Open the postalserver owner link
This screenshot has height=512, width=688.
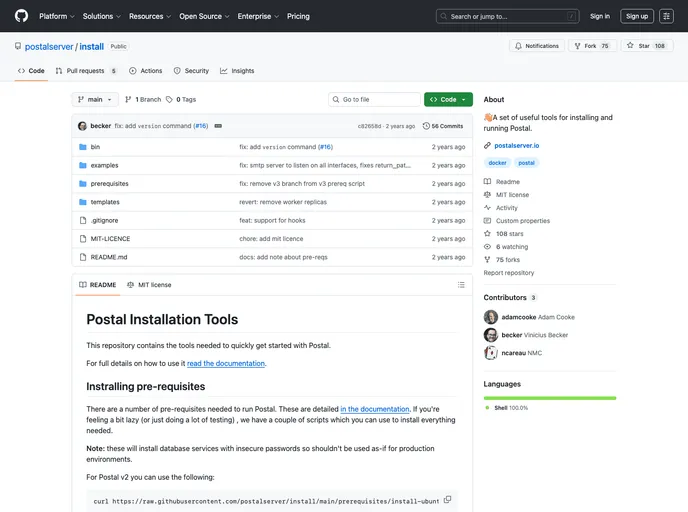49,47
